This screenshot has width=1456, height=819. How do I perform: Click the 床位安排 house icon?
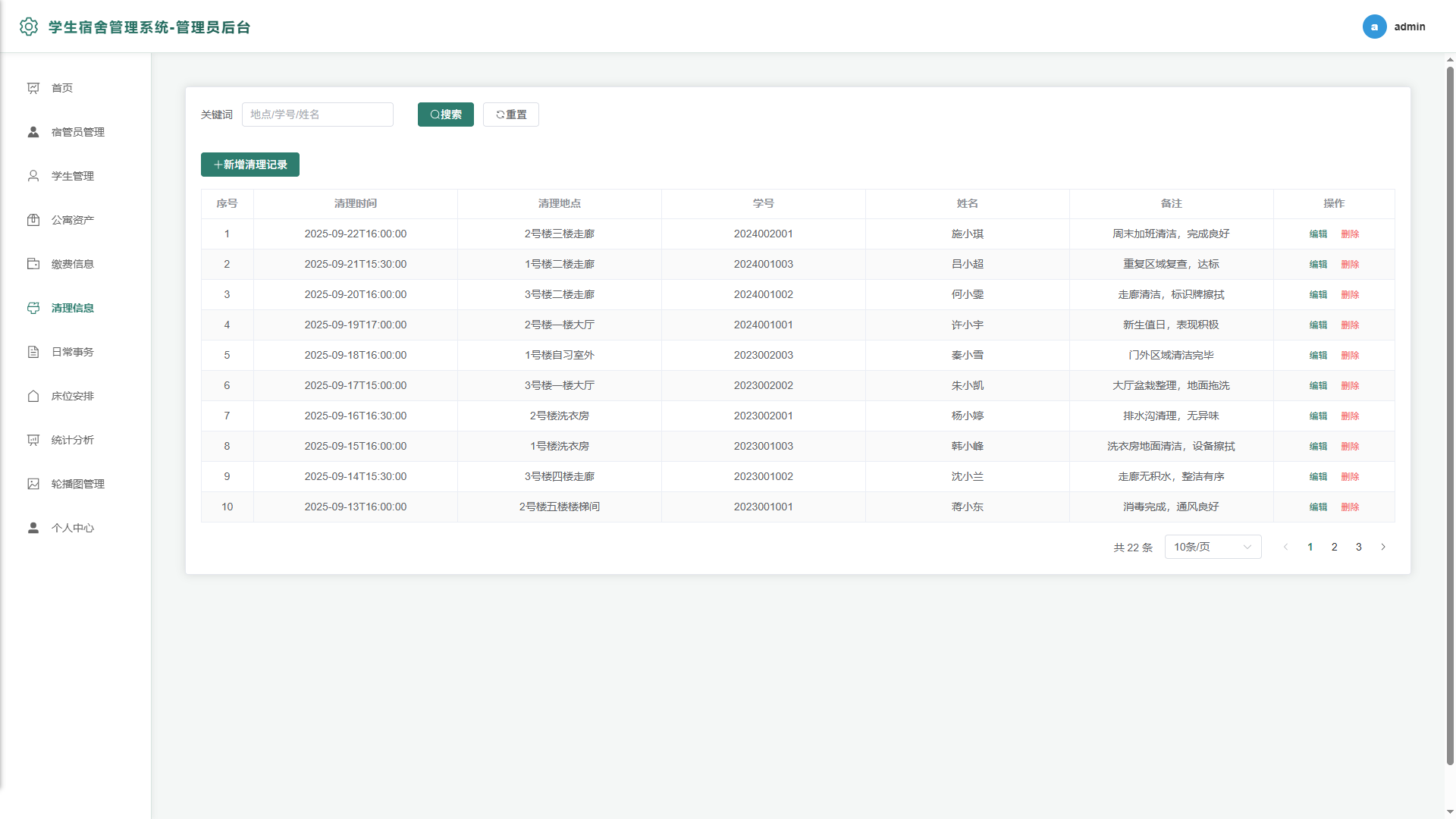(33, 396)
